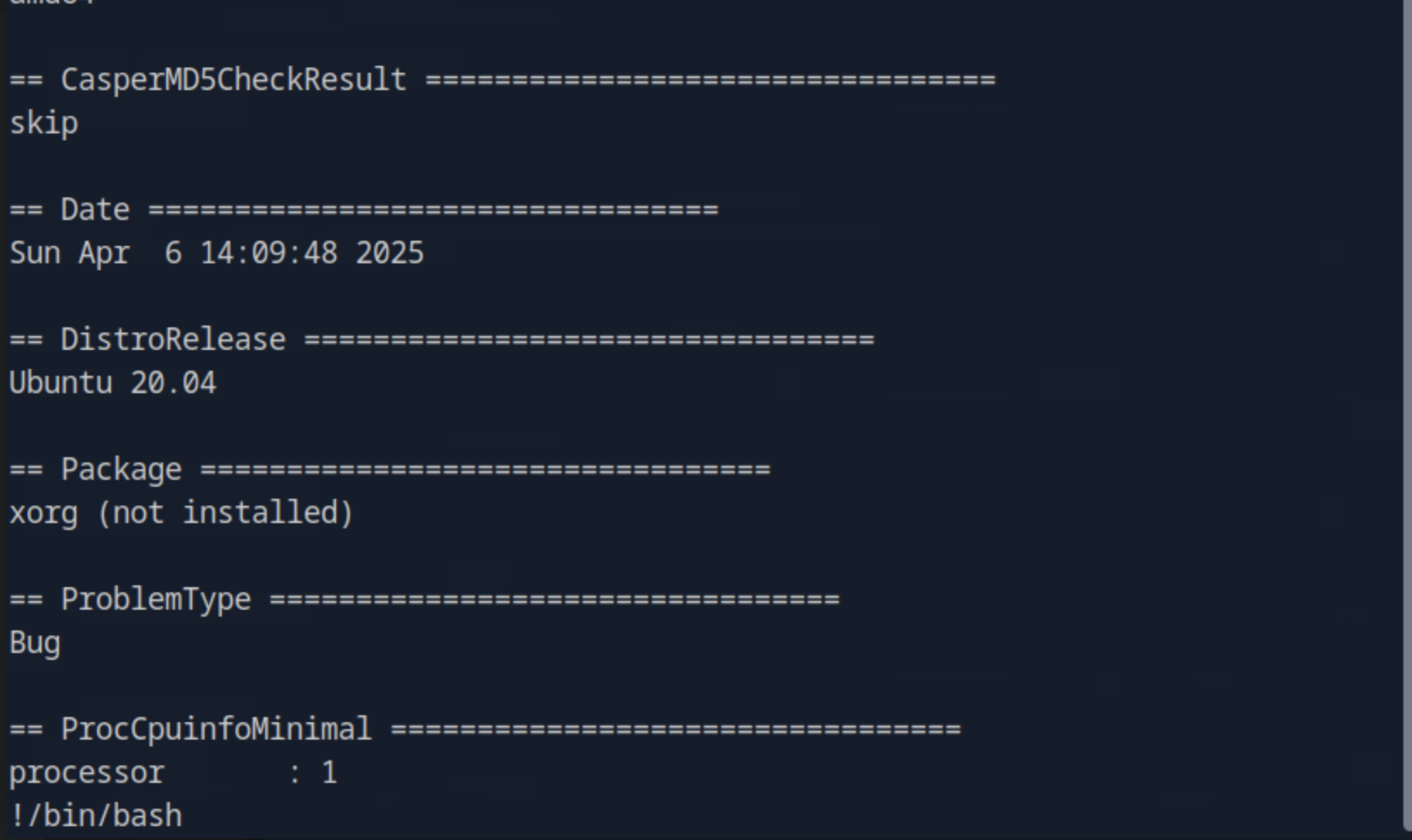Click the ProblemType section header
The height and width of the screenshot is (840, 1412).
155,599
